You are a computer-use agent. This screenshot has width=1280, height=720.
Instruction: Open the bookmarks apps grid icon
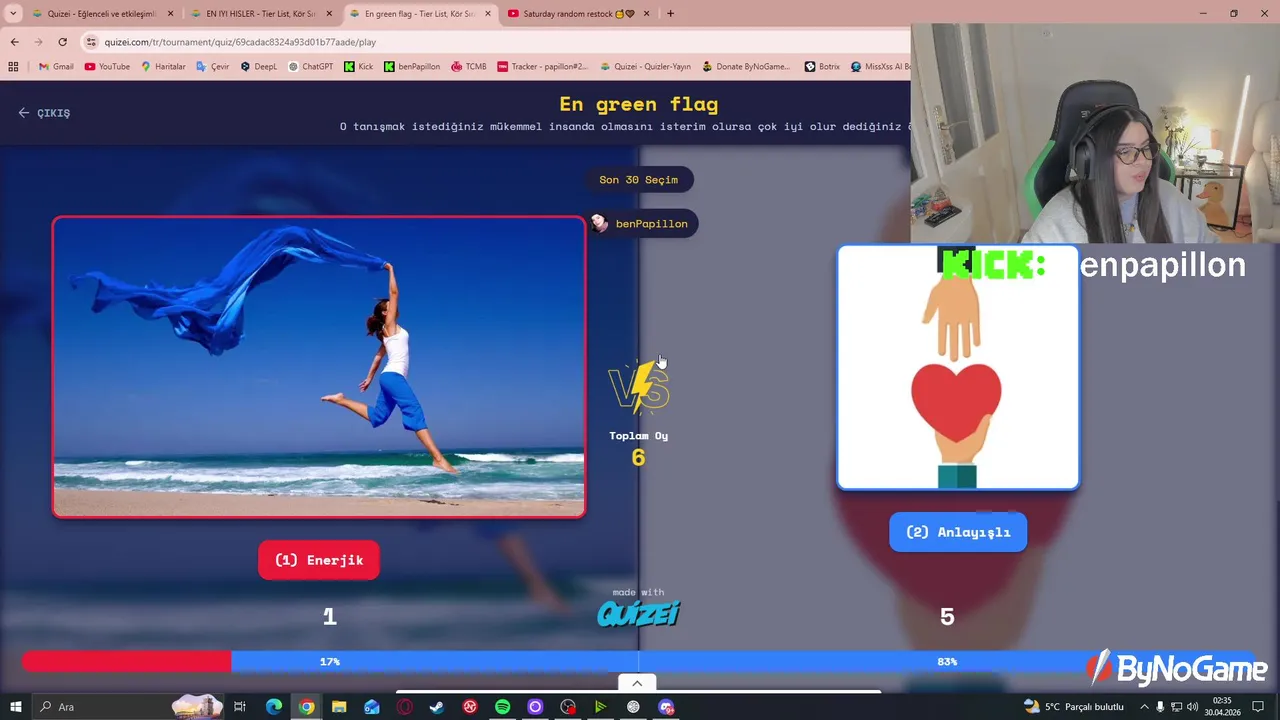[13, 67]
